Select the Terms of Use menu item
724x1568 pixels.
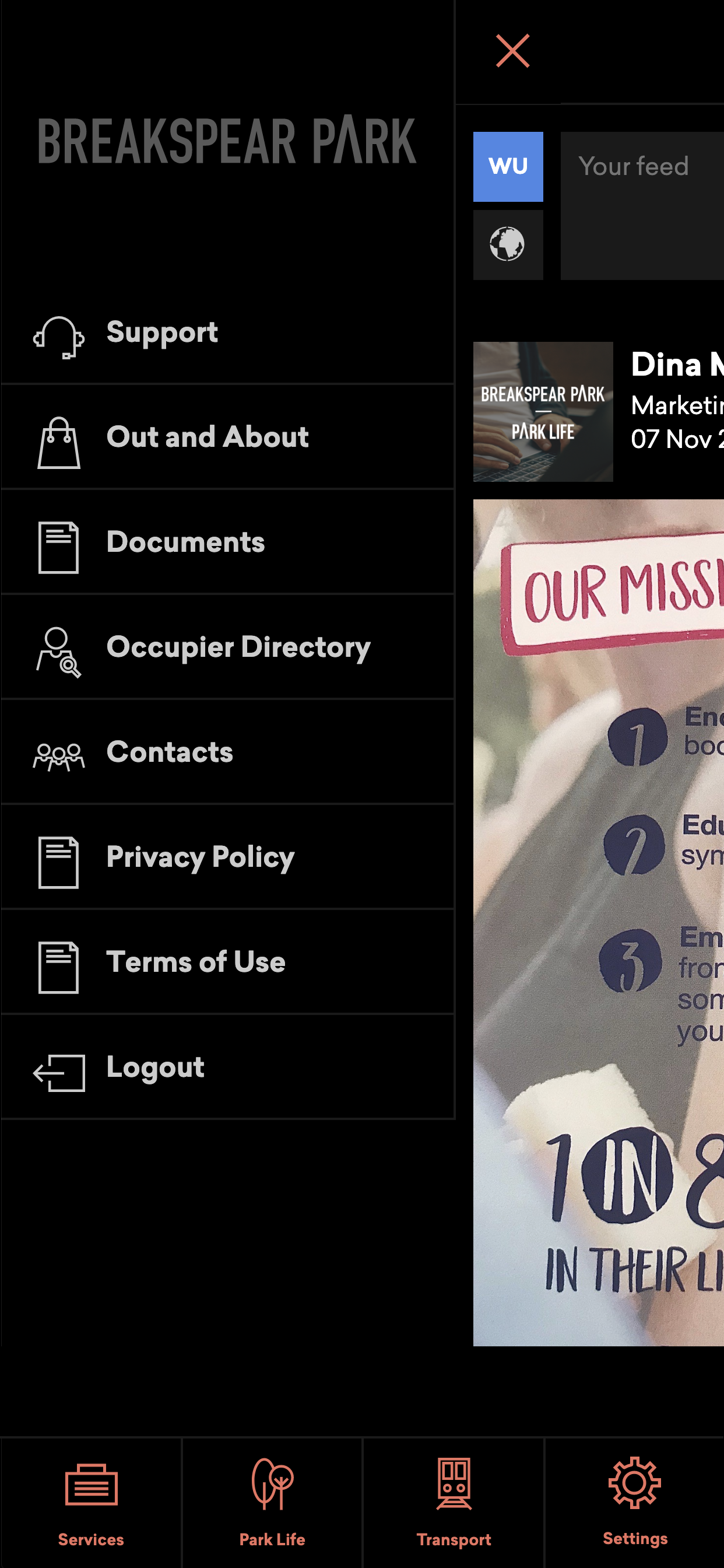click(227, 962)
